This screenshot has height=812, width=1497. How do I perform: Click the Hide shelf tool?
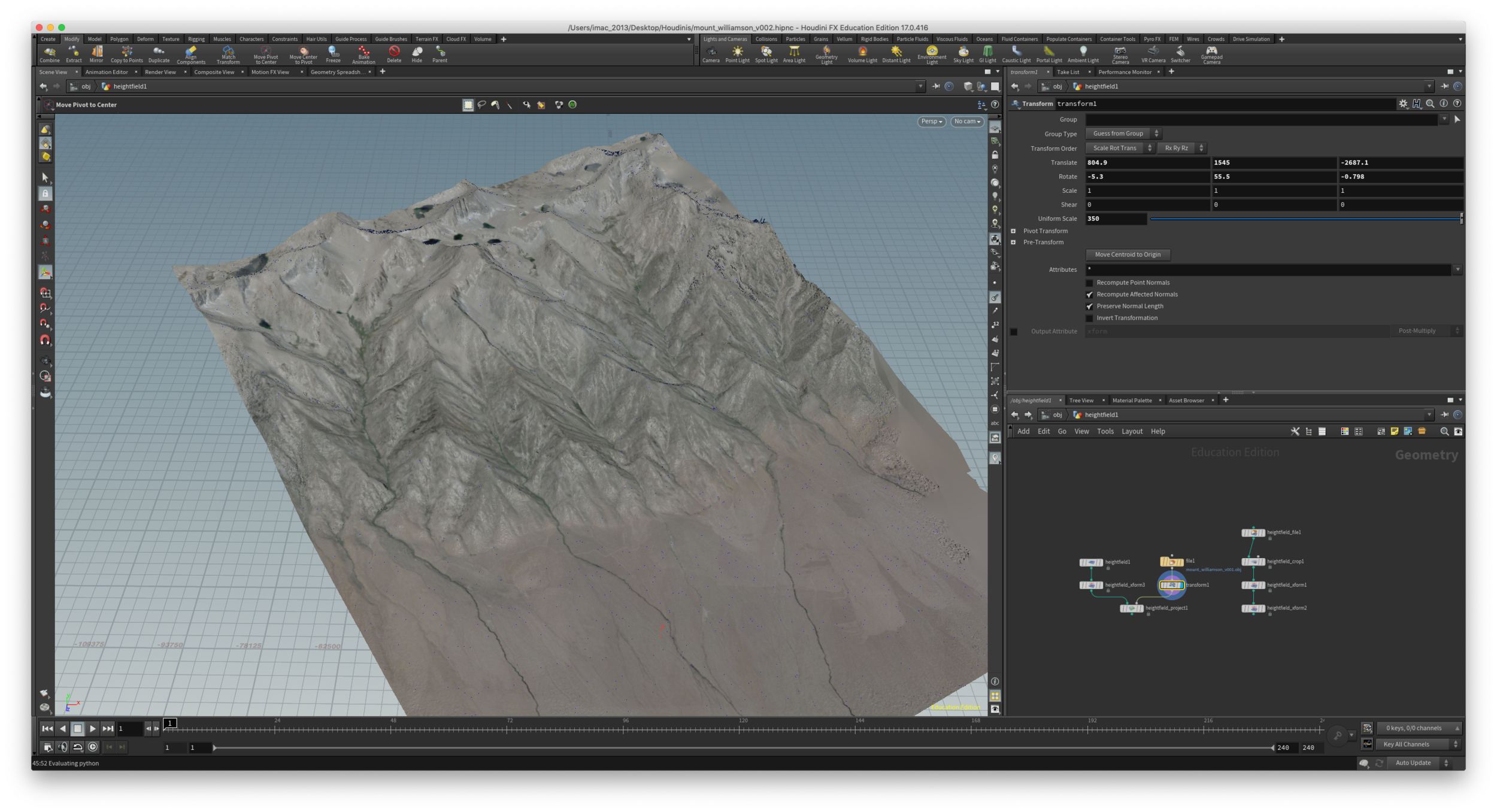click(x=417, y=54)
